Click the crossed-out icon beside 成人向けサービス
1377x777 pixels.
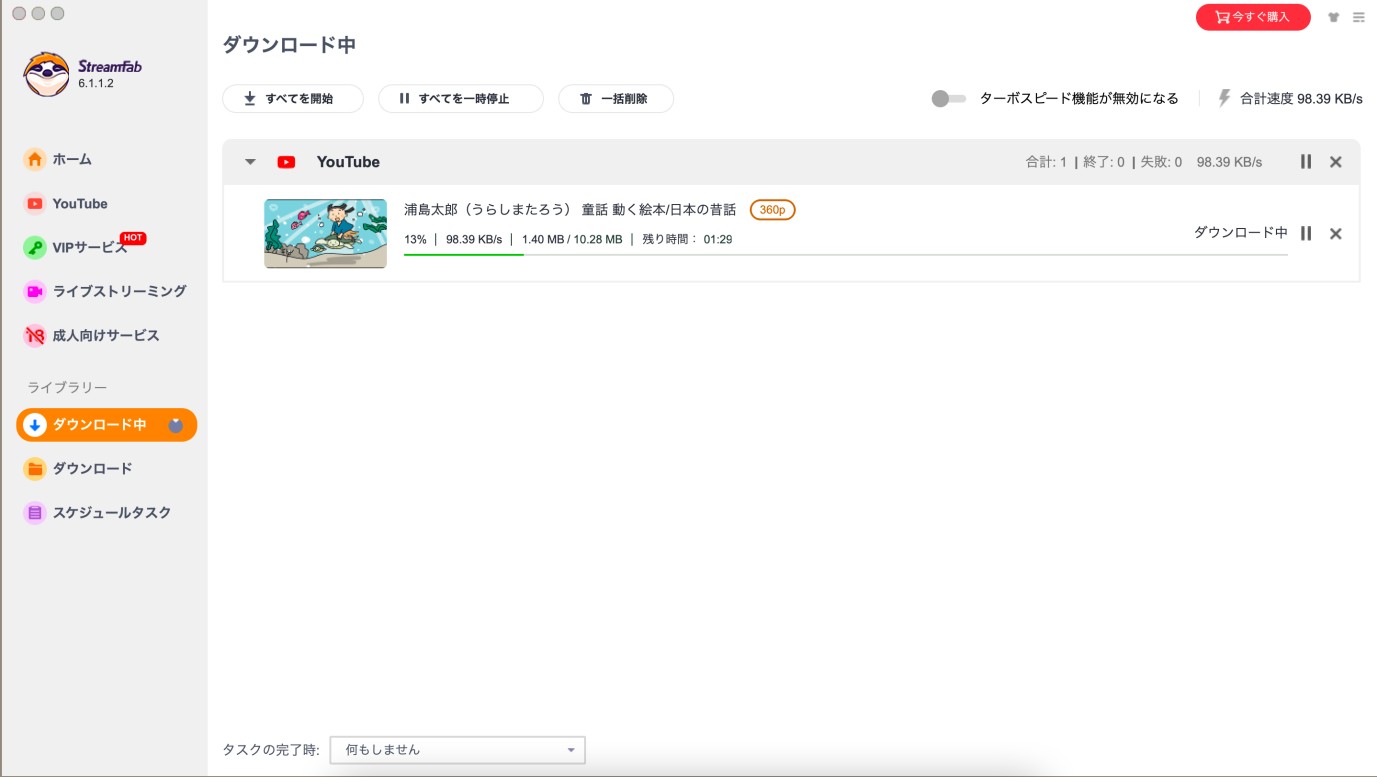35,335
